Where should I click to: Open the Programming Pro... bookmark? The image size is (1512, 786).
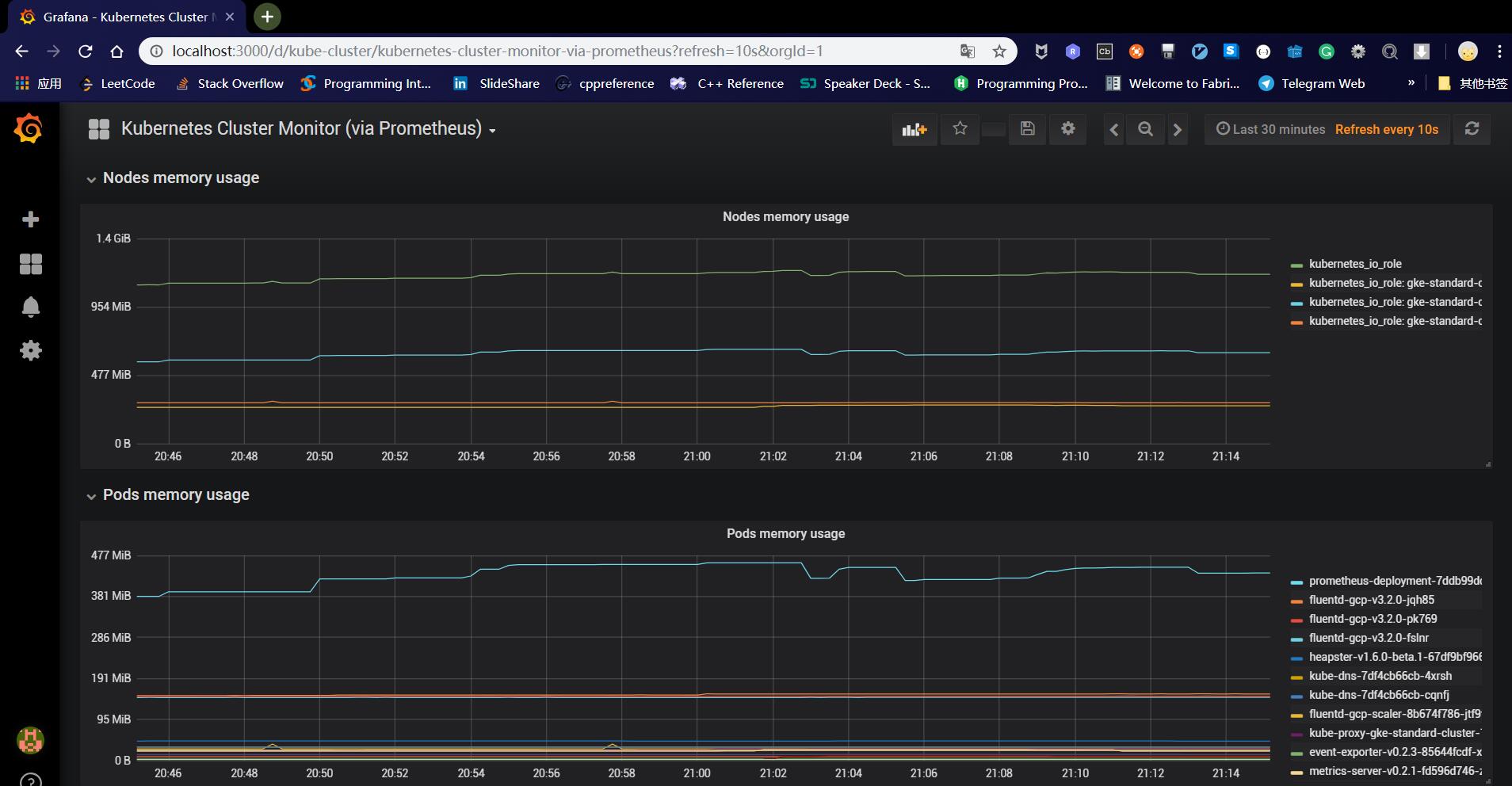1021,83
